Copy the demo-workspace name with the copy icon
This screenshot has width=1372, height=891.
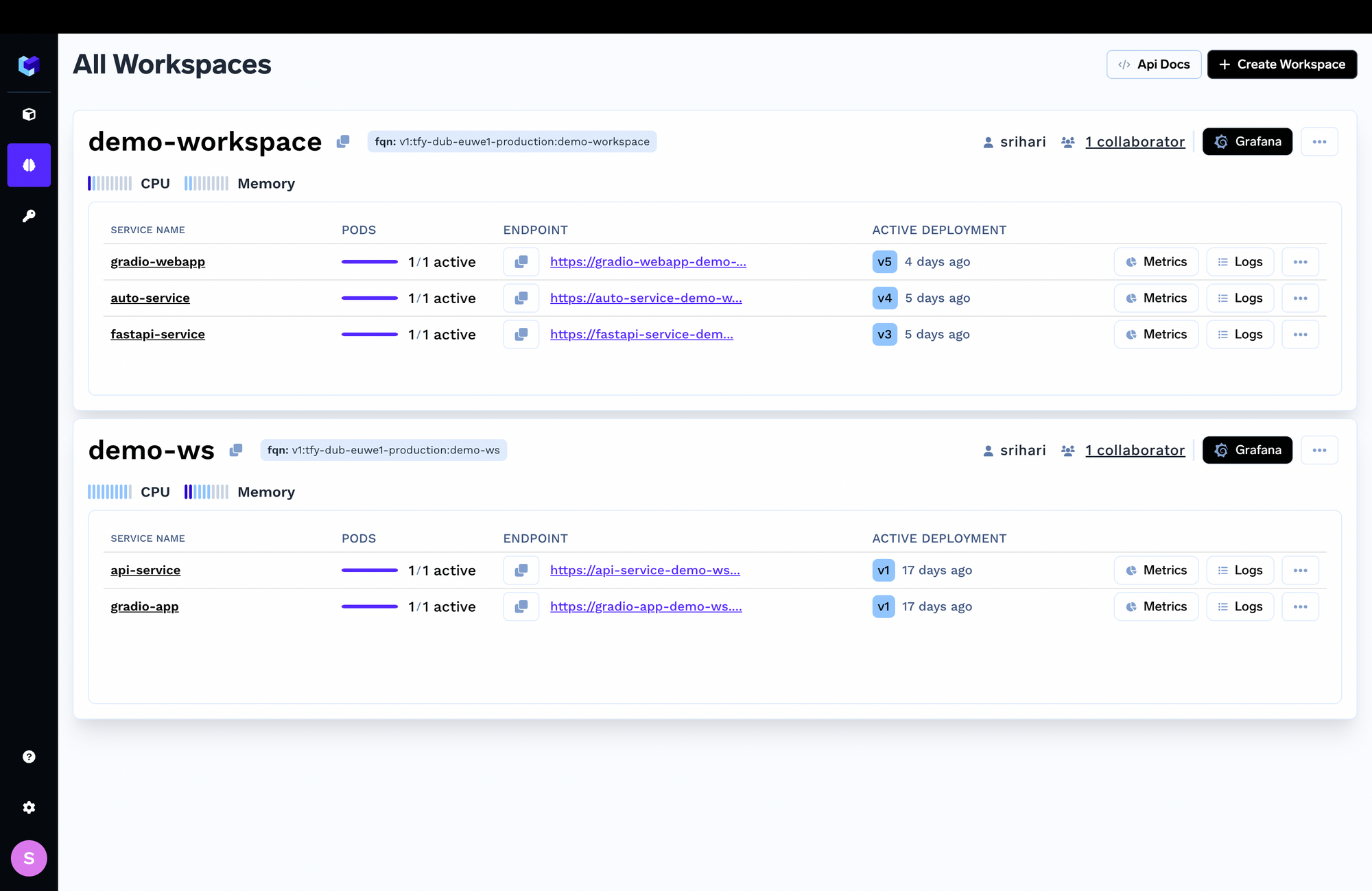pos(343,141)
